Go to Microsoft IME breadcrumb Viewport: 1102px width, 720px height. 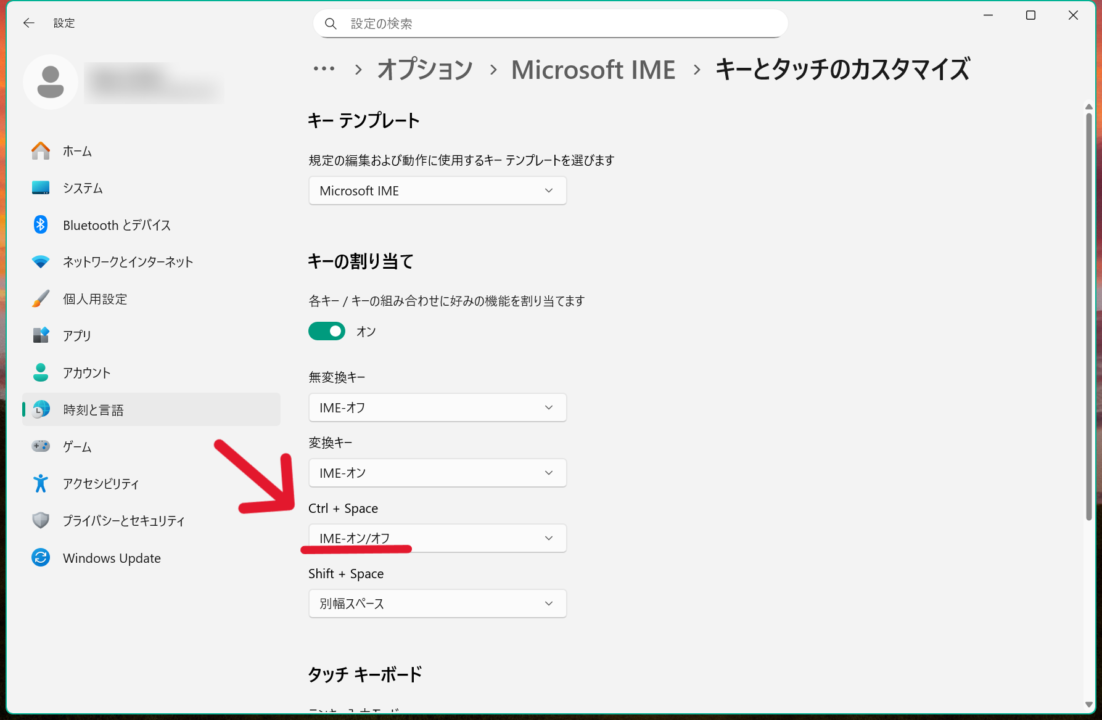point(593,70)
